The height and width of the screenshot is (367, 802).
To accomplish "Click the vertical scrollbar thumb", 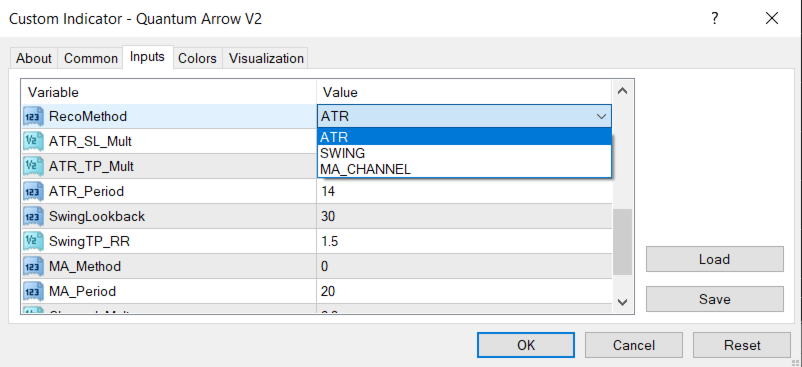I will [622, 242].
